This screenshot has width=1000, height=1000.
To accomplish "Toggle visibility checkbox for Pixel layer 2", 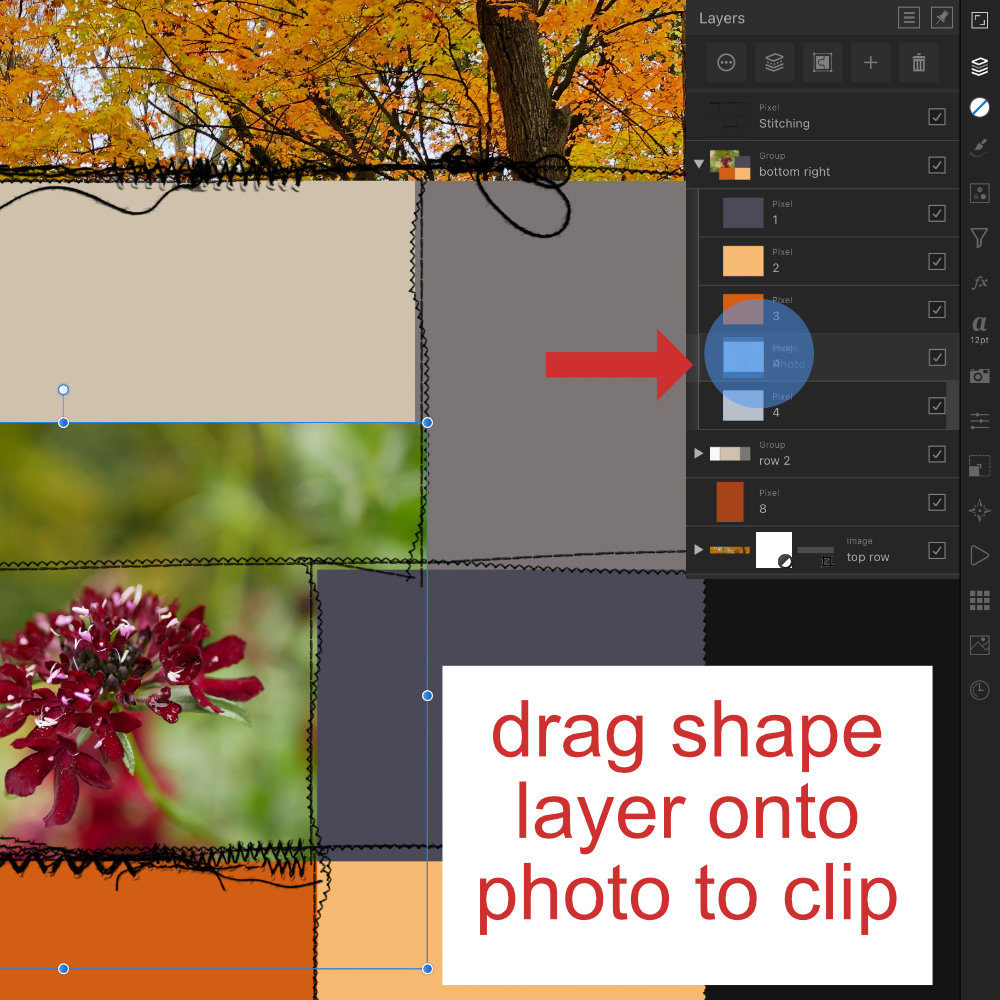I will pyautogui.click(x=937, y=261).
